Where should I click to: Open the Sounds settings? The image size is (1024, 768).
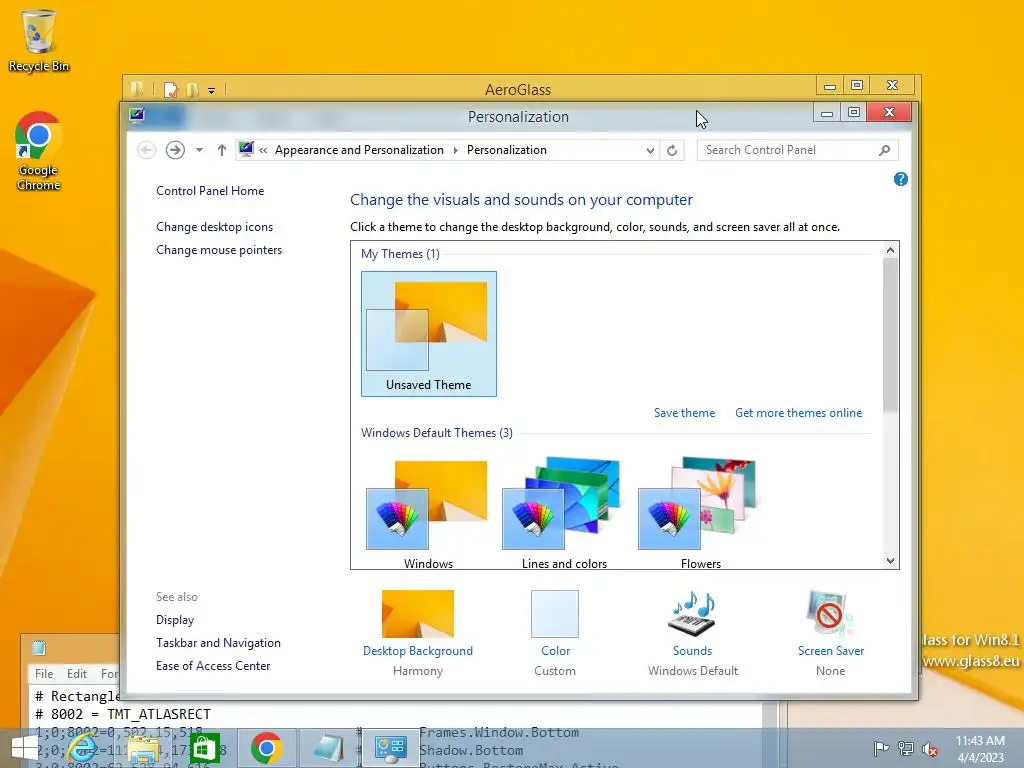[x=692, y=632]
